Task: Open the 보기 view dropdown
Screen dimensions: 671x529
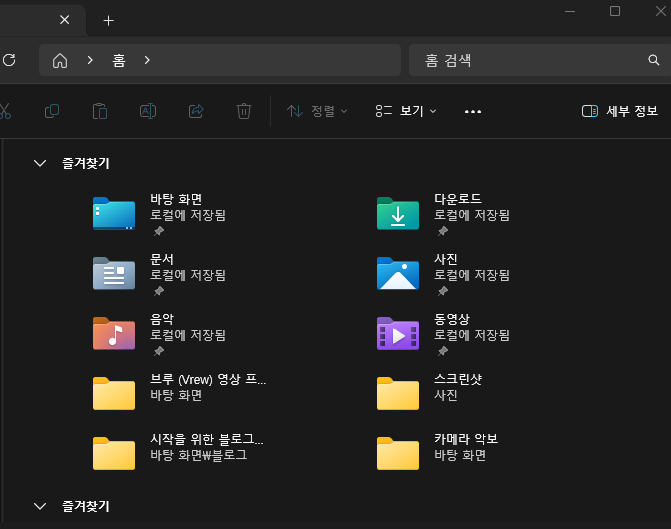Action: 406,111
